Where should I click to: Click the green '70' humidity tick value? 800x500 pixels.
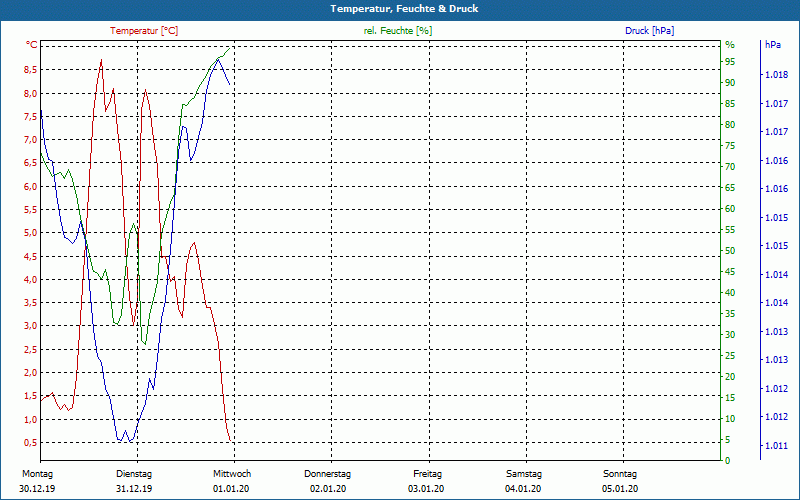pyautogui.click(x=730, y=167)
